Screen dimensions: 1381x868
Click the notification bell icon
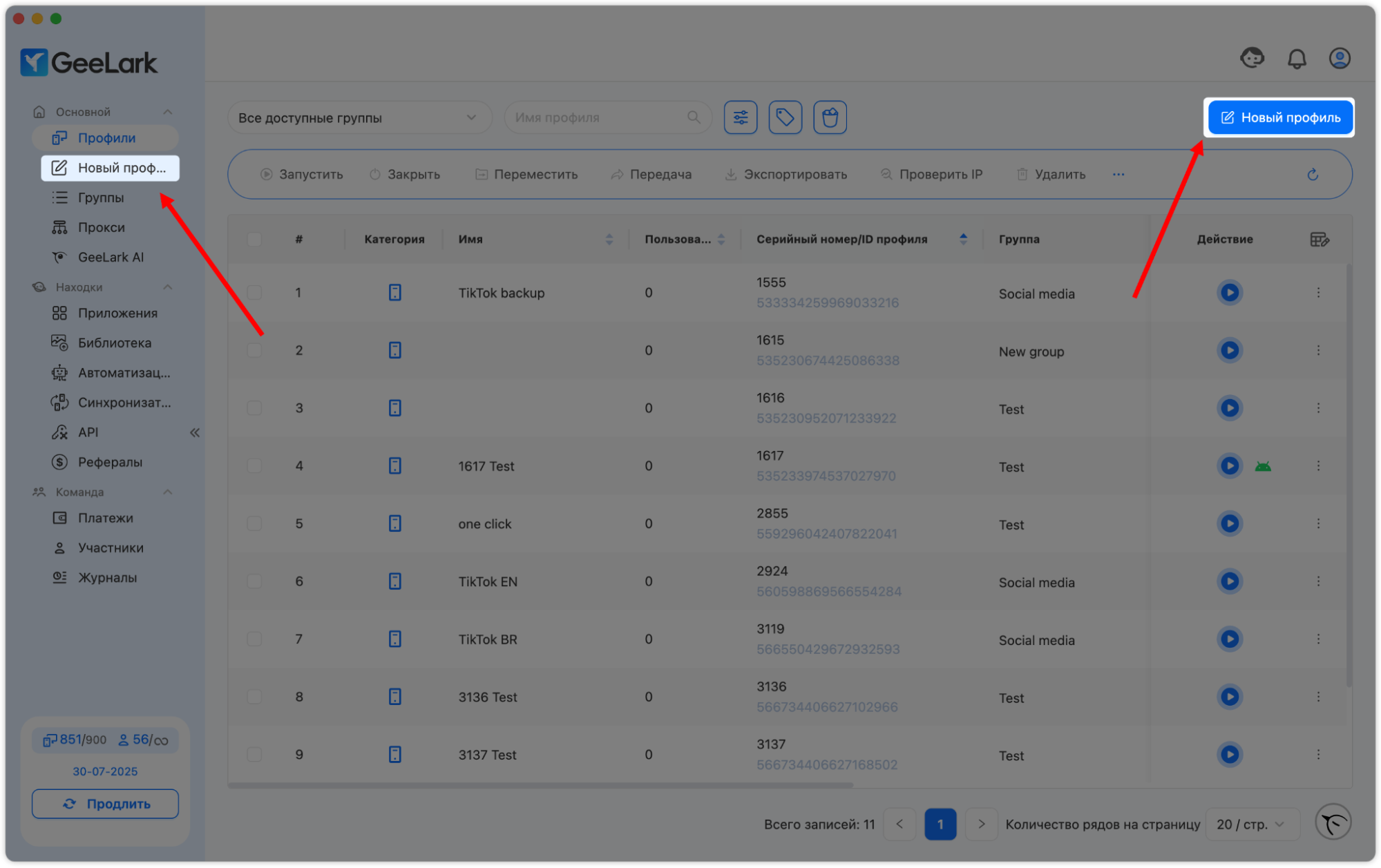coord(1297,59)
